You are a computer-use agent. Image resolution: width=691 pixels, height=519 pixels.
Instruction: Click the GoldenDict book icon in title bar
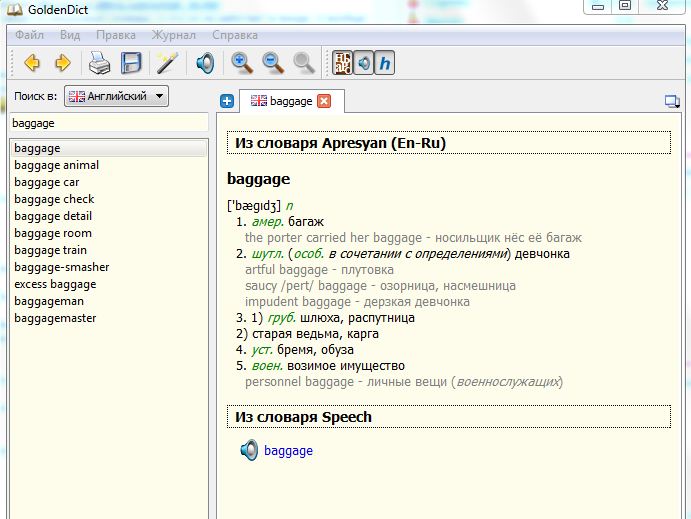click(x=15, y=9)
